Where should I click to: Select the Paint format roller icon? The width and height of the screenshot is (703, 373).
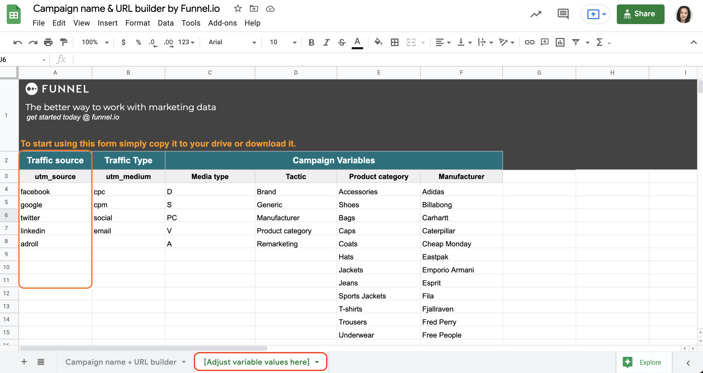(x=64, y=43)
